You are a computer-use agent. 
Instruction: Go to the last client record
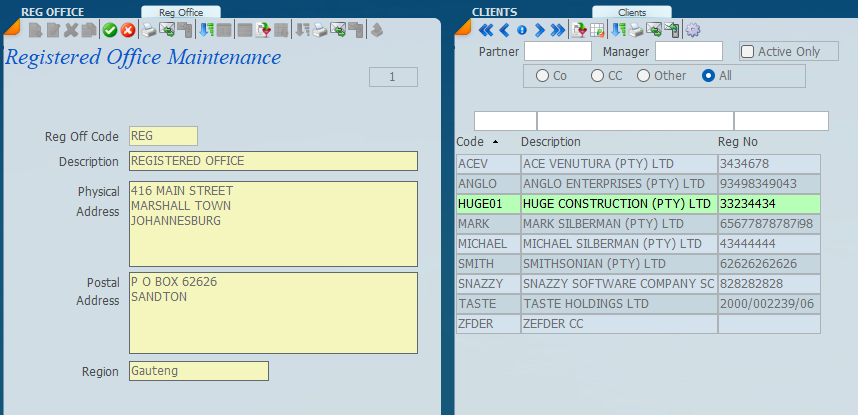coord(557,30)
